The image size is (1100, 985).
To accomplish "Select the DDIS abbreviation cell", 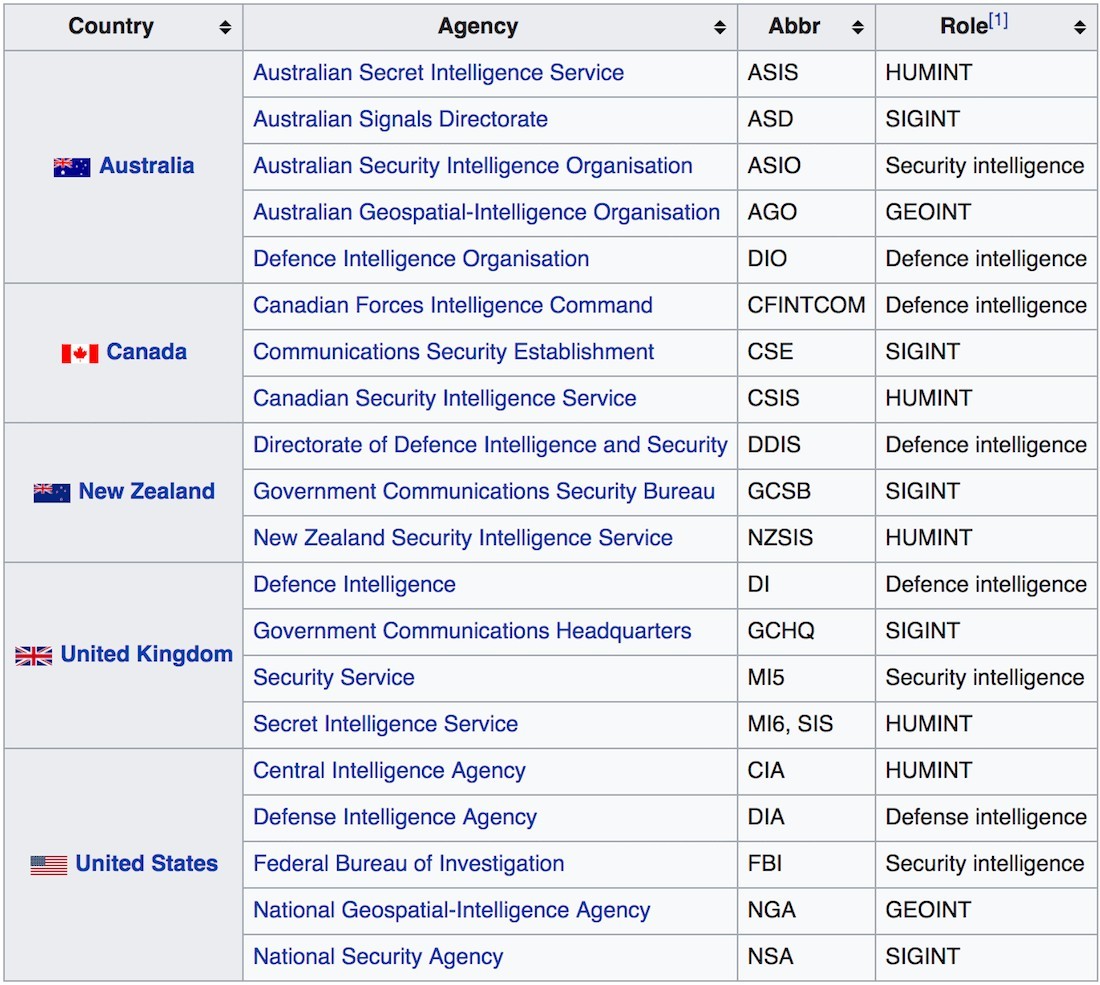I will click(806, 445).
